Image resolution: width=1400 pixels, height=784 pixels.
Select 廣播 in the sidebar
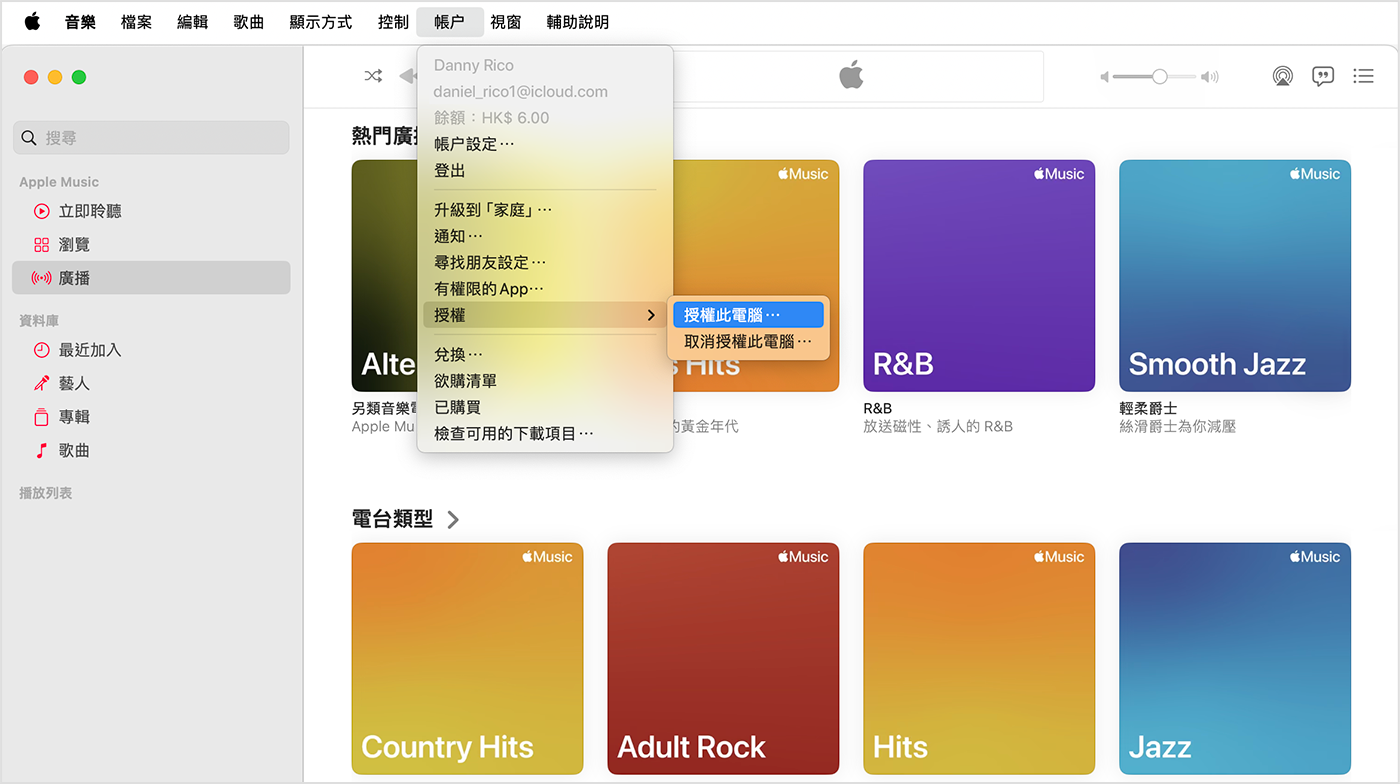151,278
